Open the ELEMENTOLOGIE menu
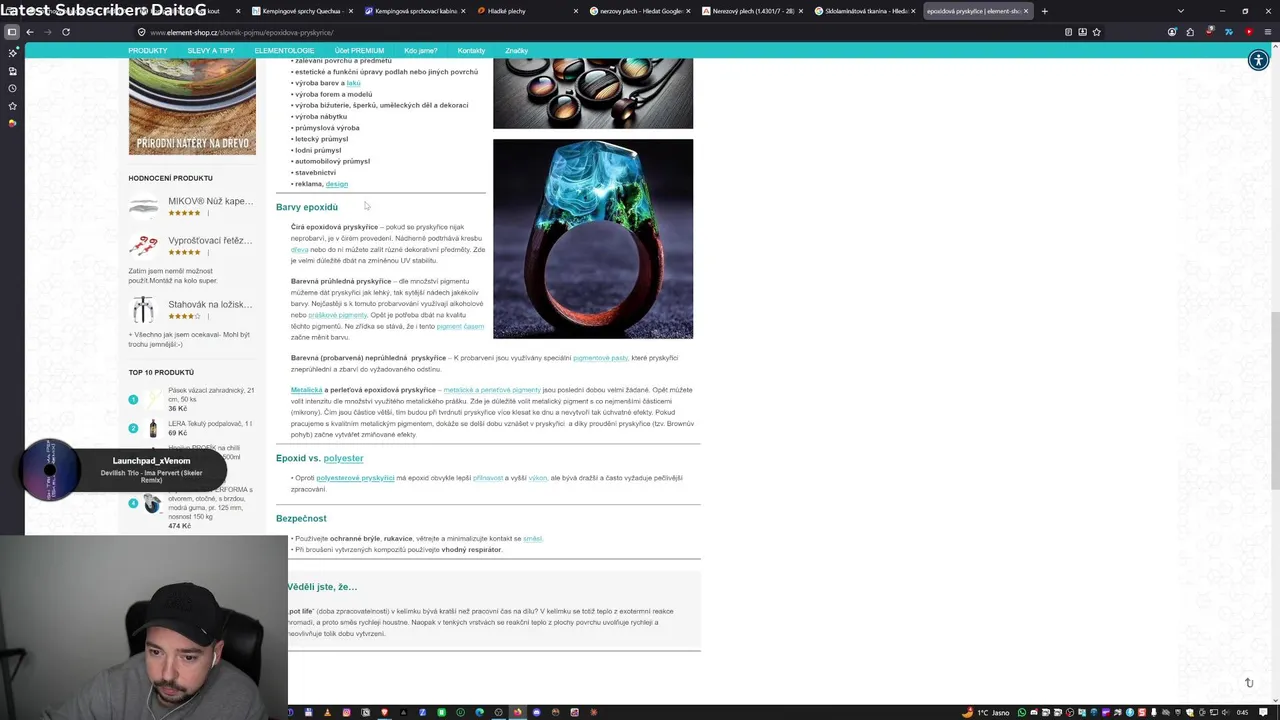The width and height of the screenshot is (1280, 720). click(284, 50)
